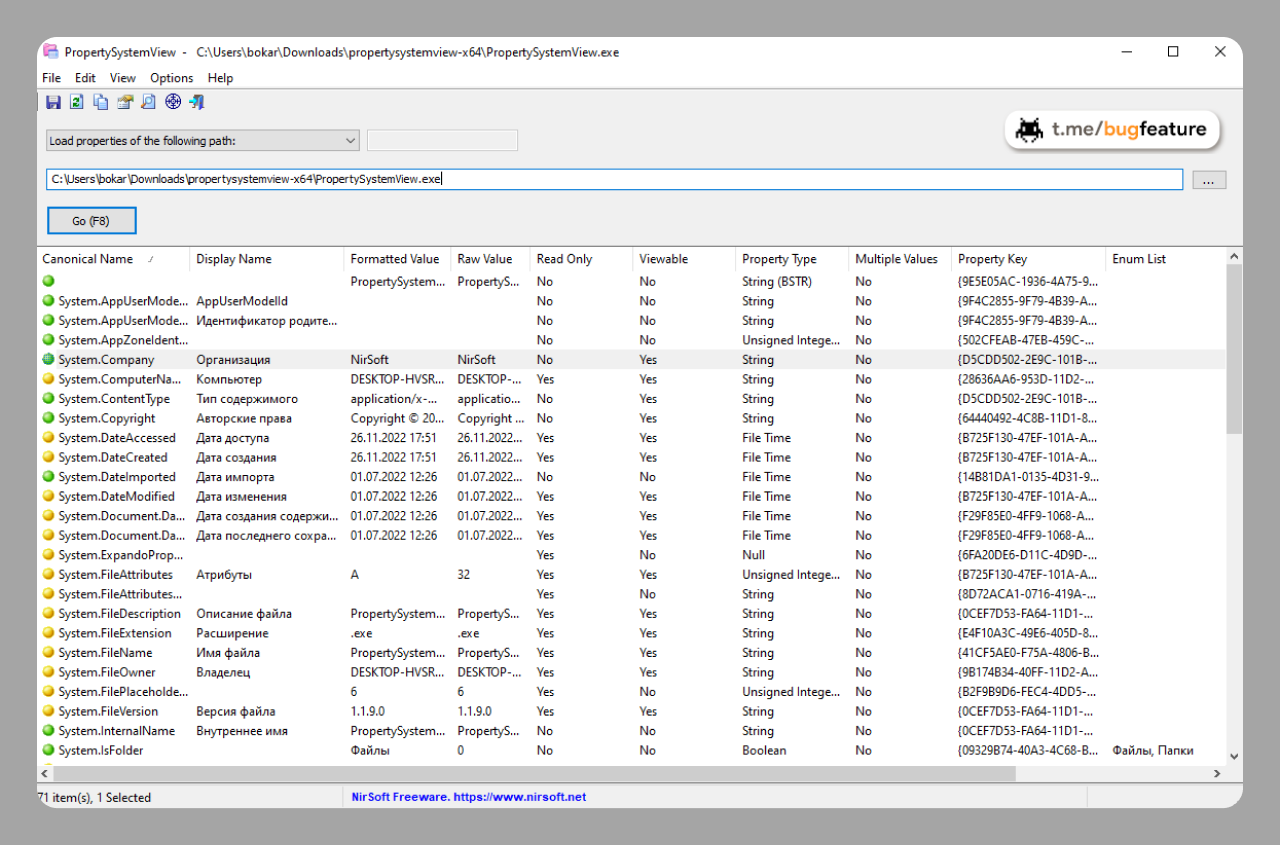Click the Go (F8) button

[91, 221]
